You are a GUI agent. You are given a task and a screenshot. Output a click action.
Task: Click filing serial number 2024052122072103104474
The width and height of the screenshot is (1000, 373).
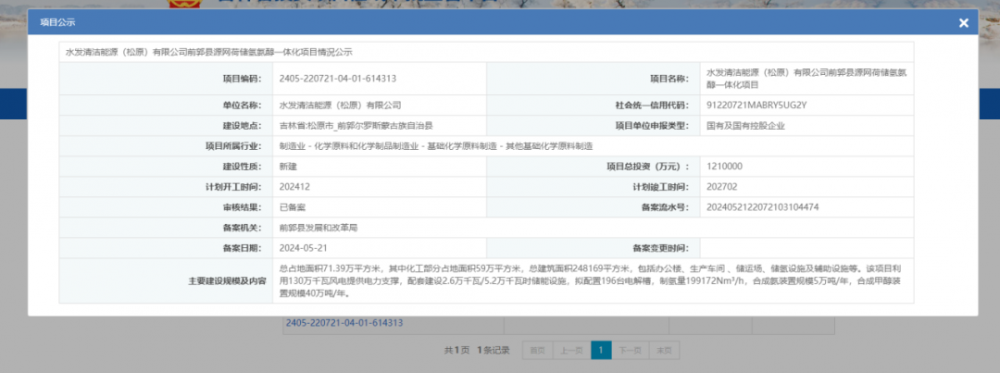click(x=763, y=207)
